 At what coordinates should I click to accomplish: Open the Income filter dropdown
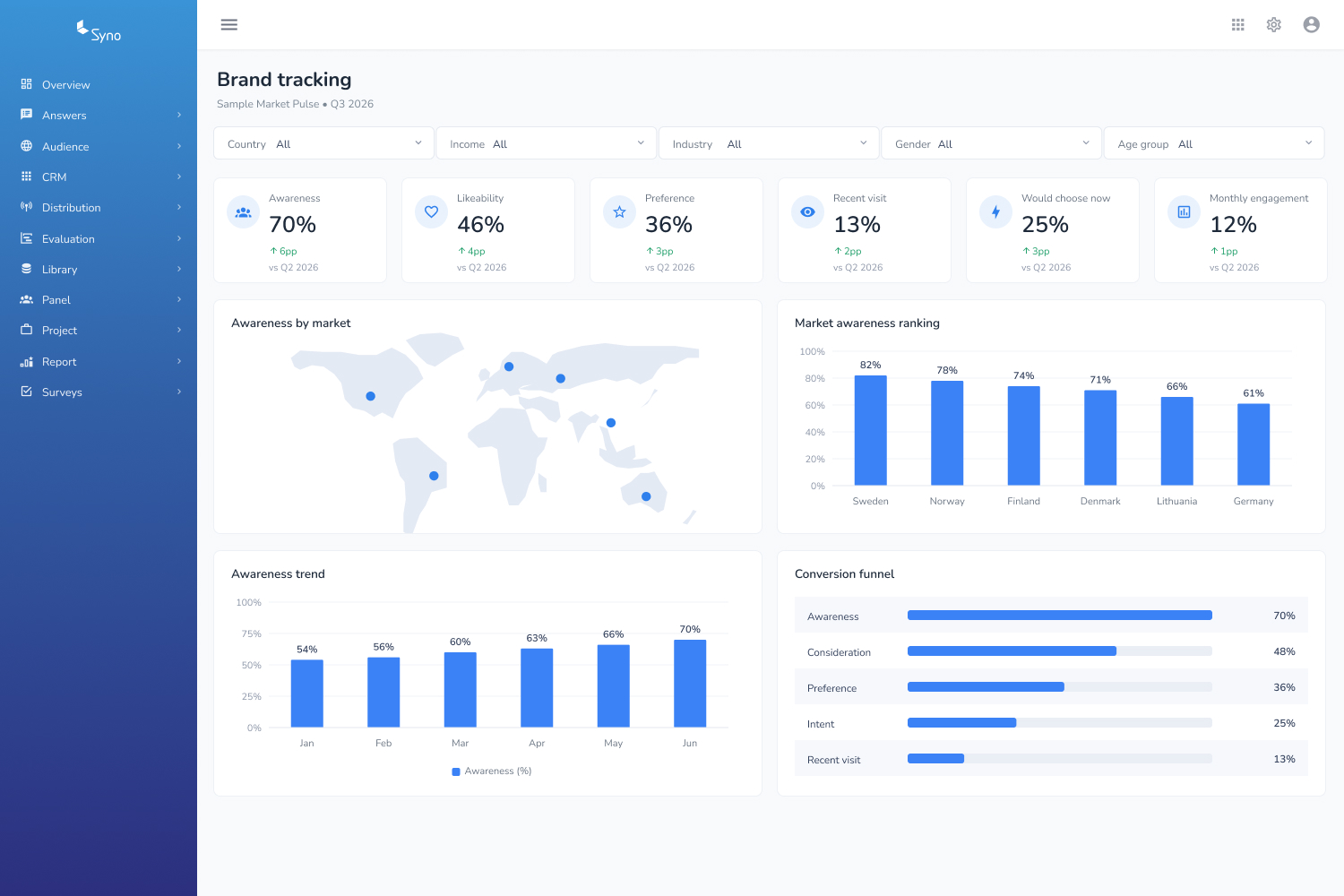click(x=546, y=143)
